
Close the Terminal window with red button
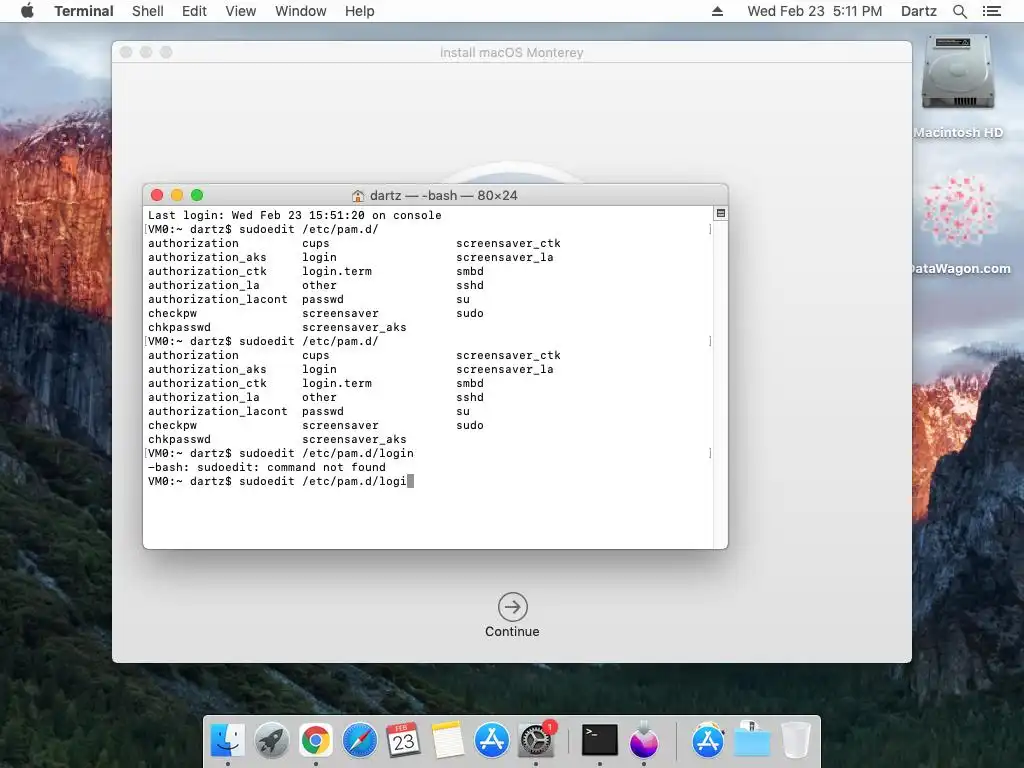pos(157,195)
